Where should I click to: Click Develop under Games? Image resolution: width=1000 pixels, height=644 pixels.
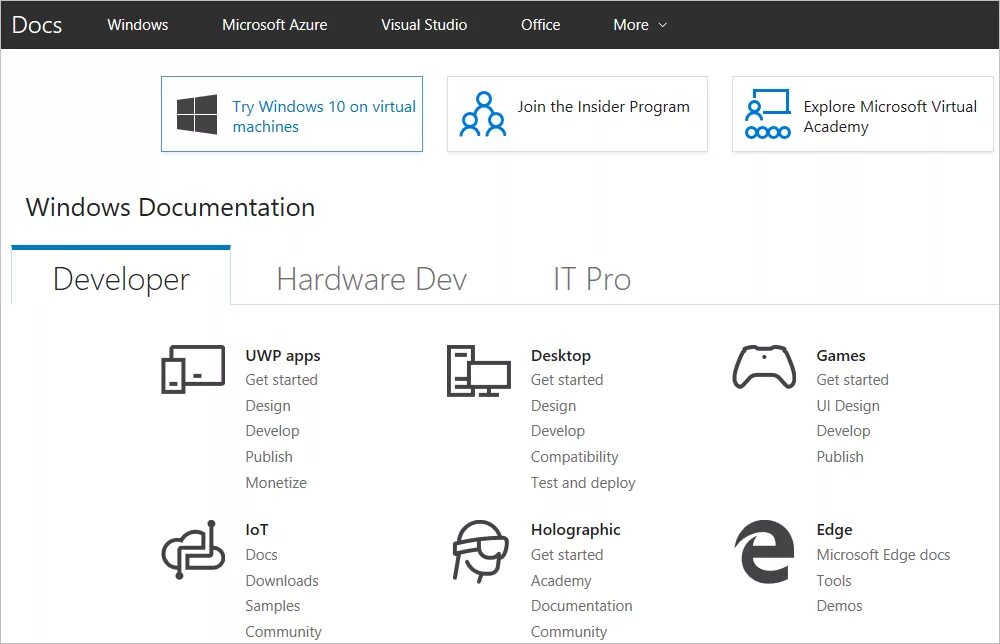[x=843, y=431]
